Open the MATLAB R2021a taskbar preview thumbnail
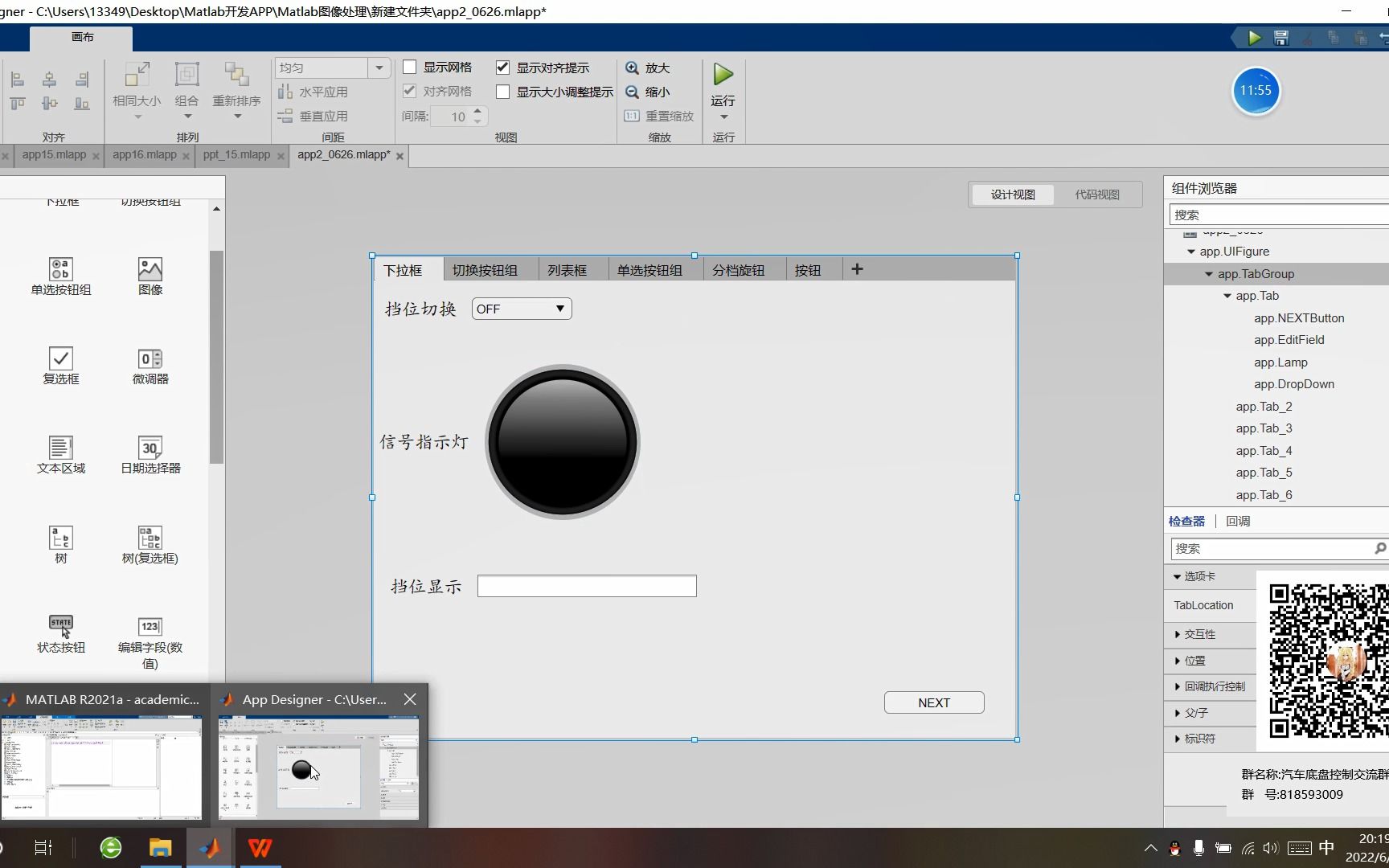Viewport: 1389px width, 868px height. (101, 768)
